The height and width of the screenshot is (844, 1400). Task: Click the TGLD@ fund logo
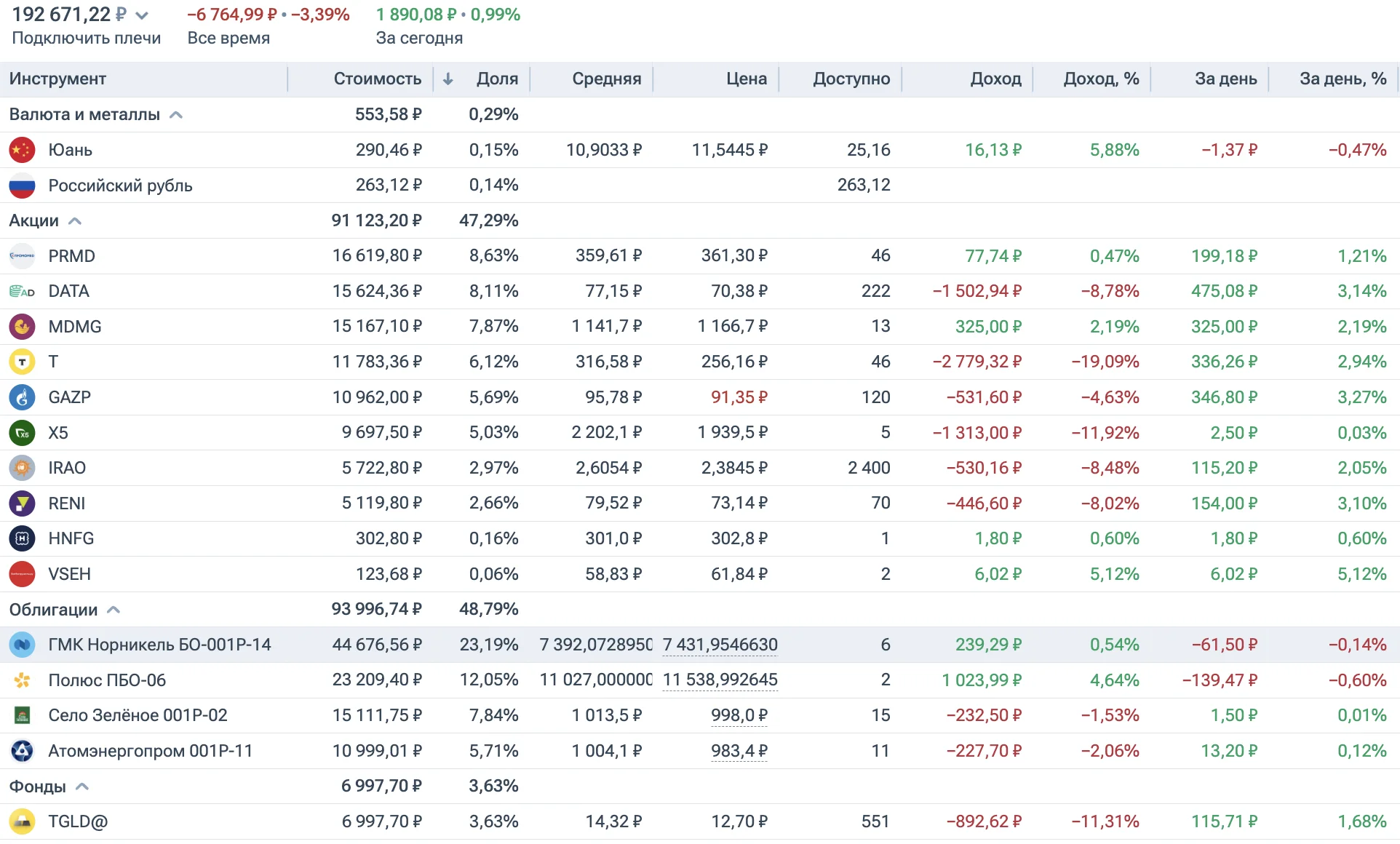tap(22, 821)
